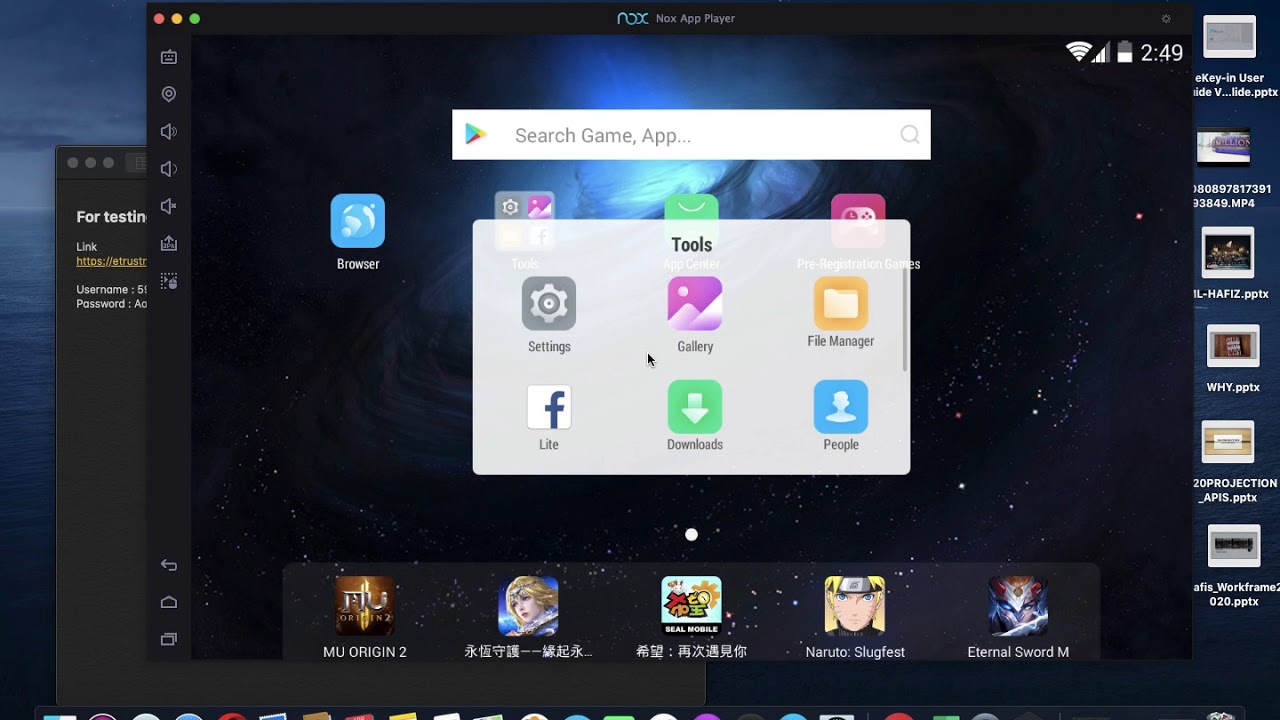The height and width of the screenshot is (720, 1280).
Task: Launch the Browser app on home screen
Action: click(358, 232)
